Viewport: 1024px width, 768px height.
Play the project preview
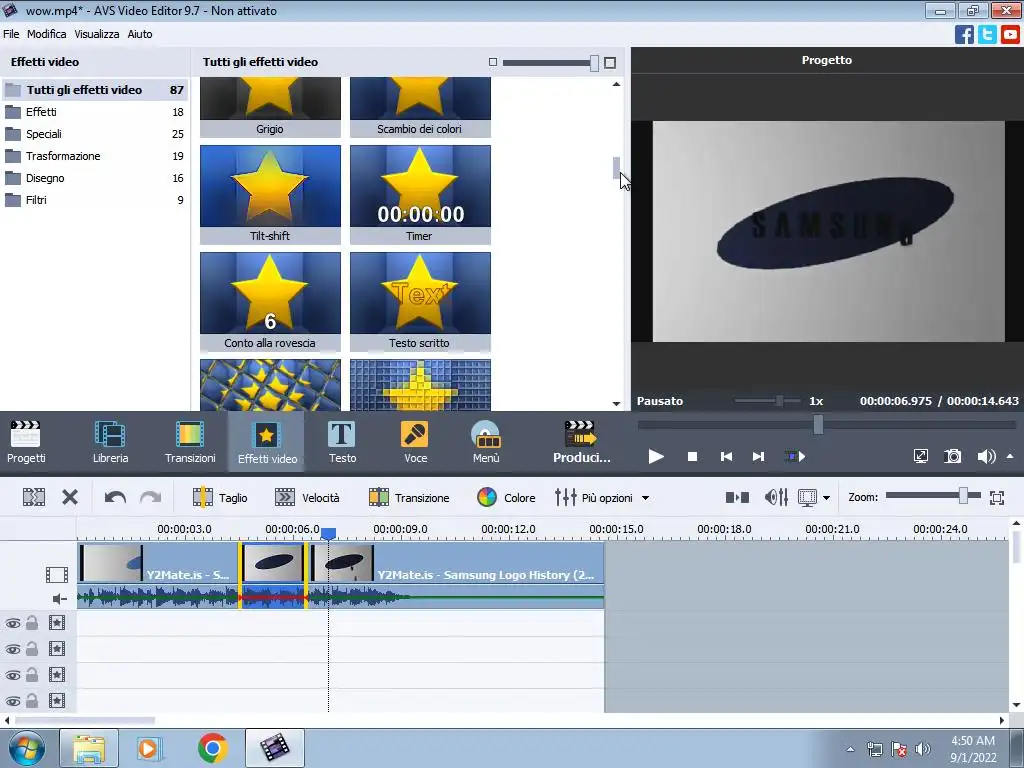pyautogui.click(x=656, y=456)
